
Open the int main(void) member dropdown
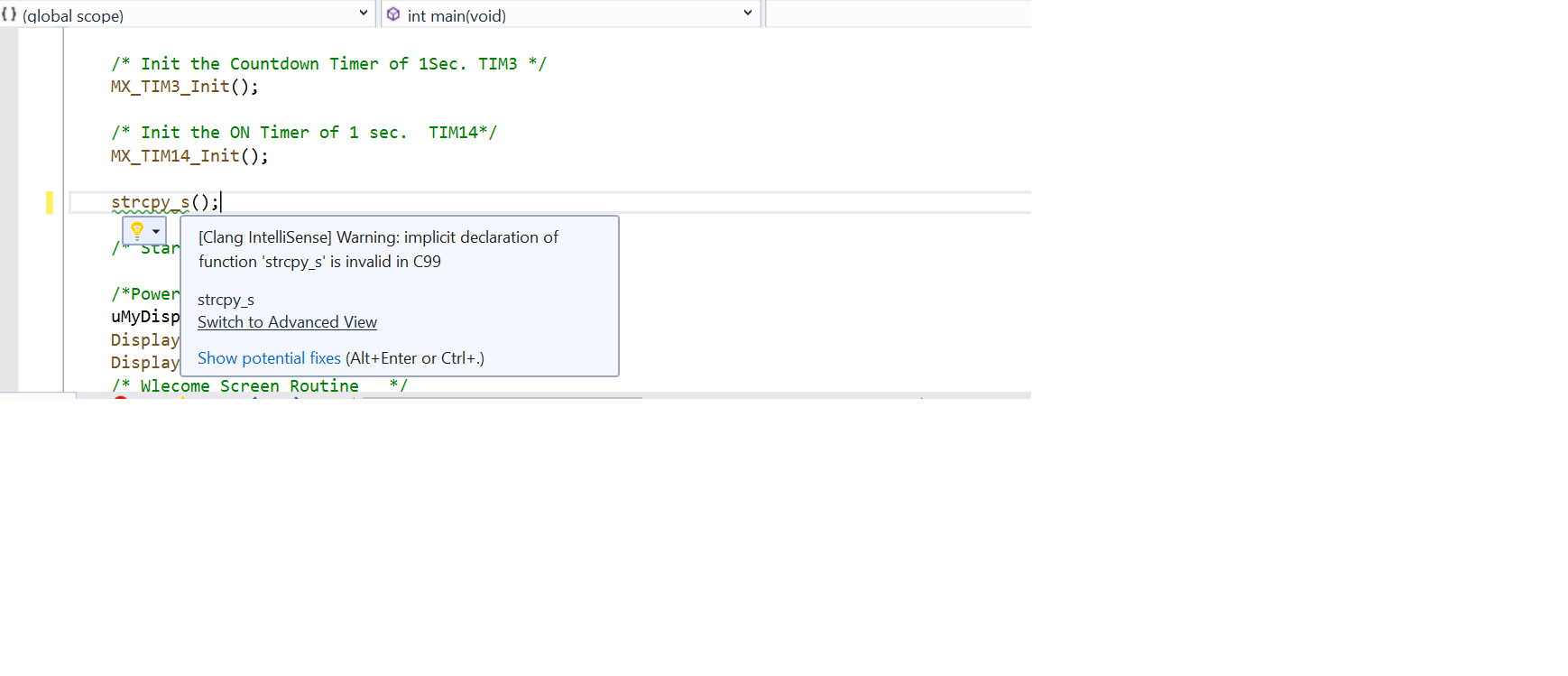coord(570,14)
